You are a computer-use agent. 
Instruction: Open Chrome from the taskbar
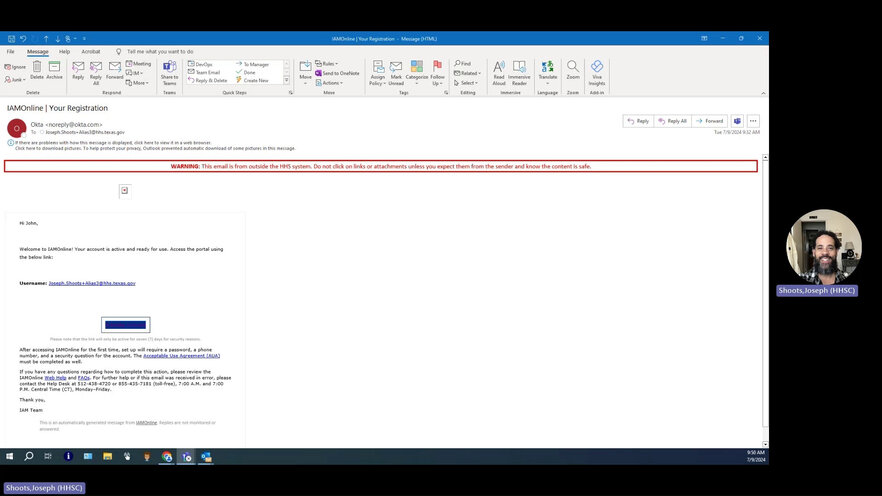pyautogui.click(x=166, y=457)
